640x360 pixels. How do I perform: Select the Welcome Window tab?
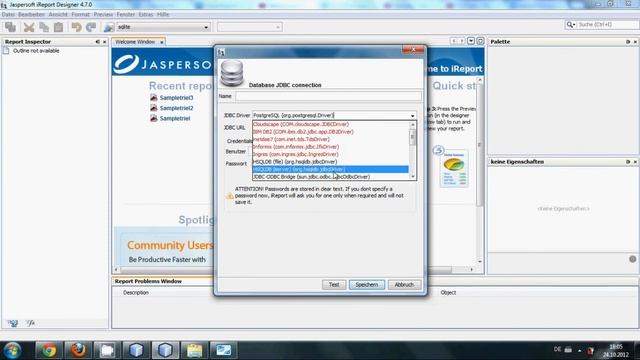pyautogui.click(x=135, y=42)
